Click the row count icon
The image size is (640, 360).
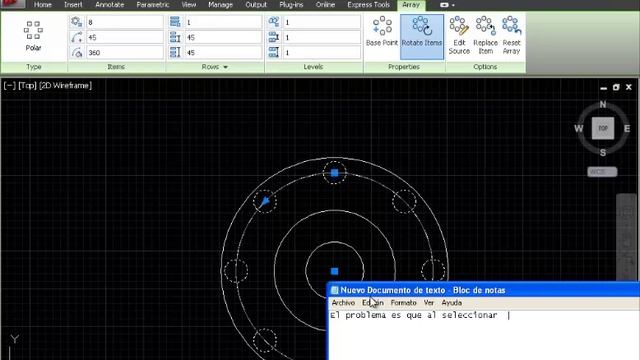[175, 22]
